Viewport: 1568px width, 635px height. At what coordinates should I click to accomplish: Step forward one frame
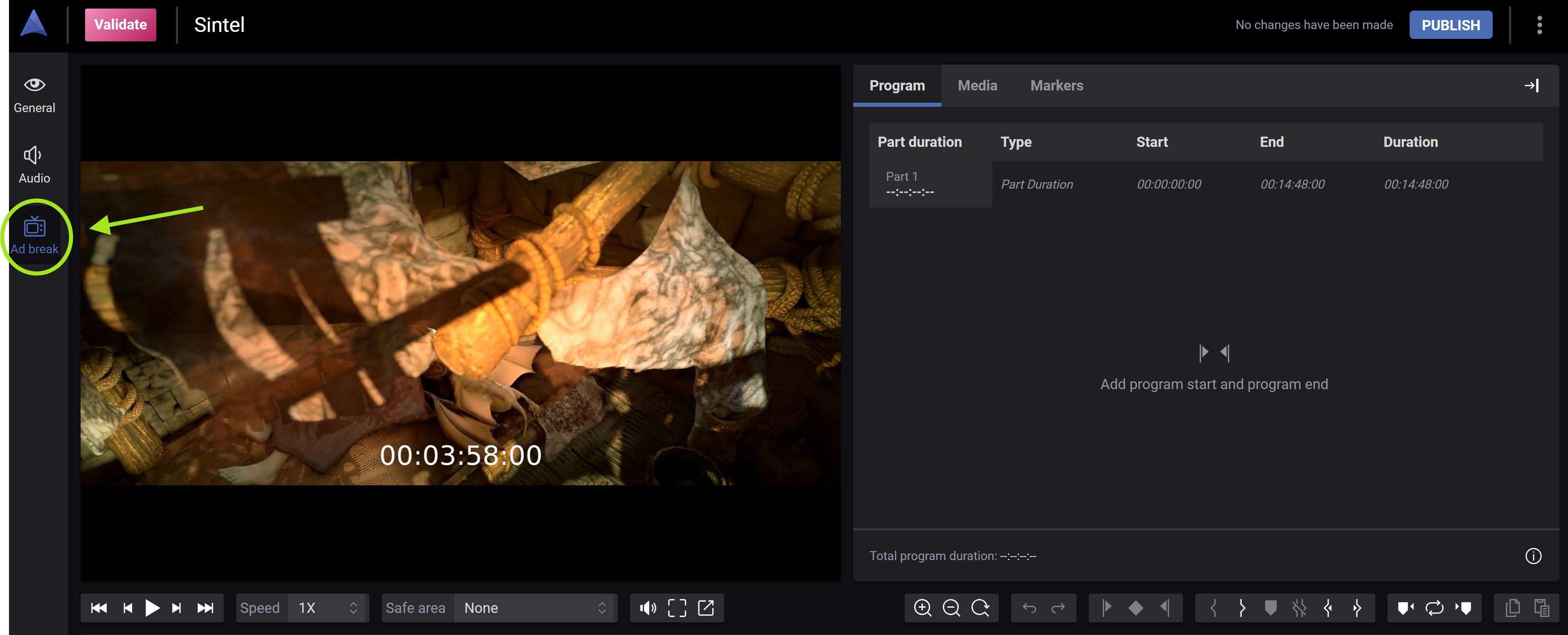(176, 608)
